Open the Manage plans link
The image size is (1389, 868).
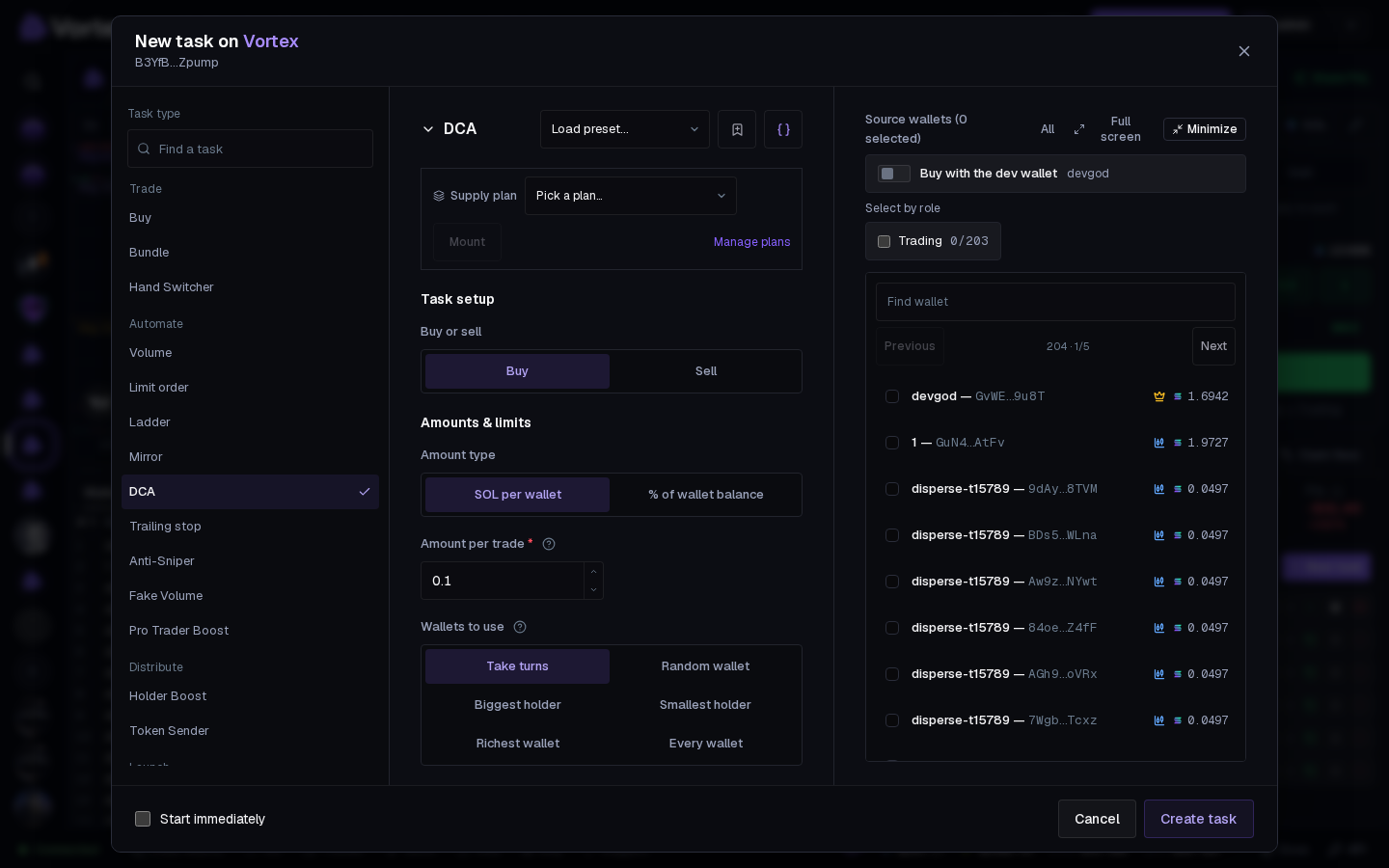(752, 242)
